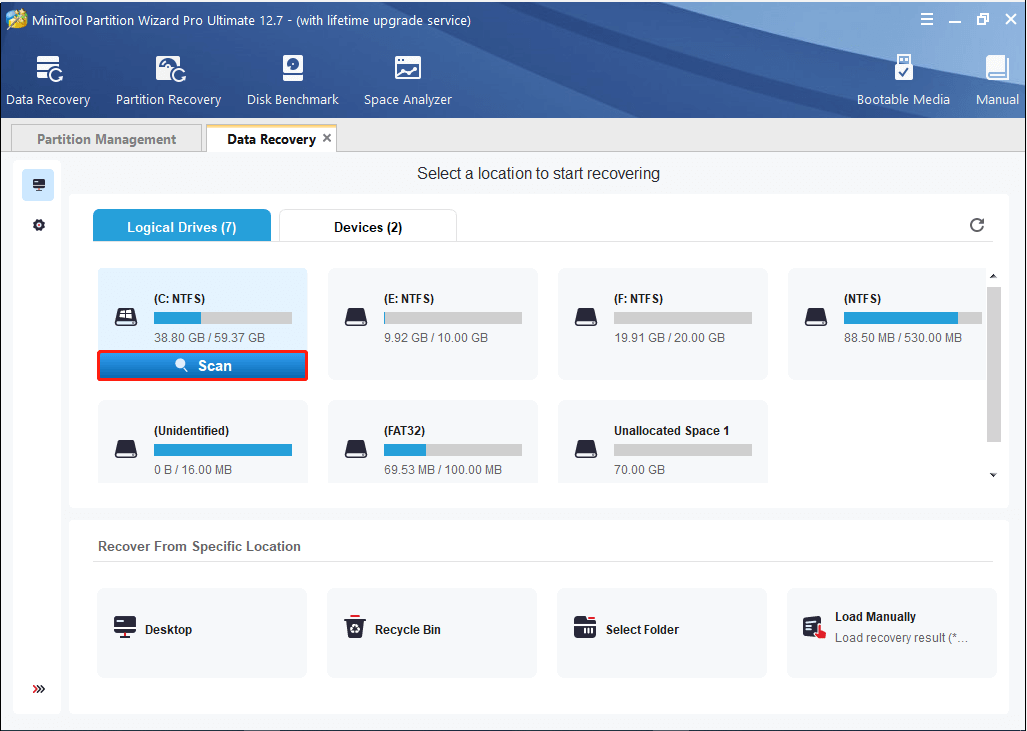Open scan settings gear in sidebar
Image resolution: width=1027 pixels, height=731 pixels.
pos(39,225)
